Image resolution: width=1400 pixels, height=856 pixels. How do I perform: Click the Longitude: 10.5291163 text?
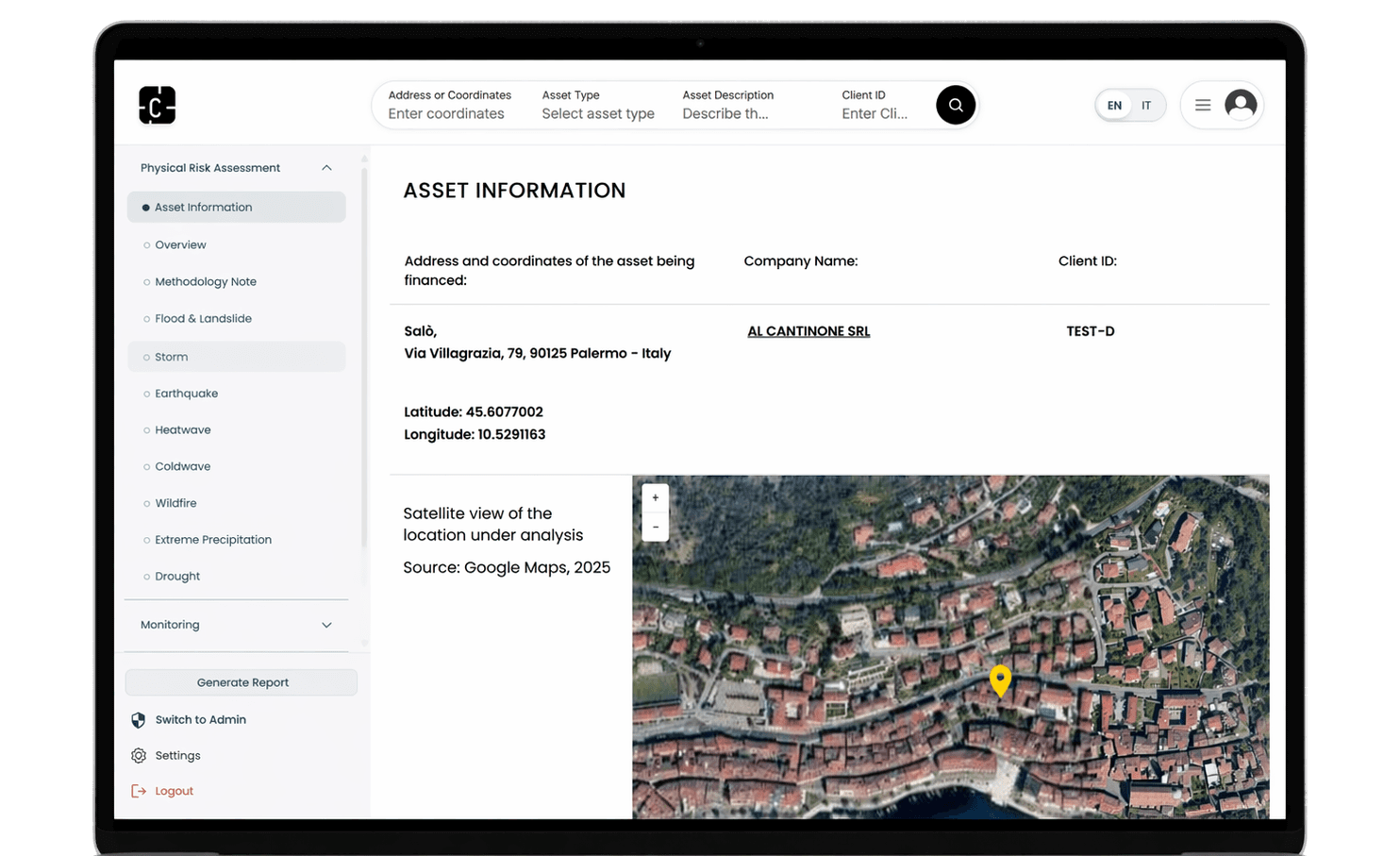(x=475, y=434)
